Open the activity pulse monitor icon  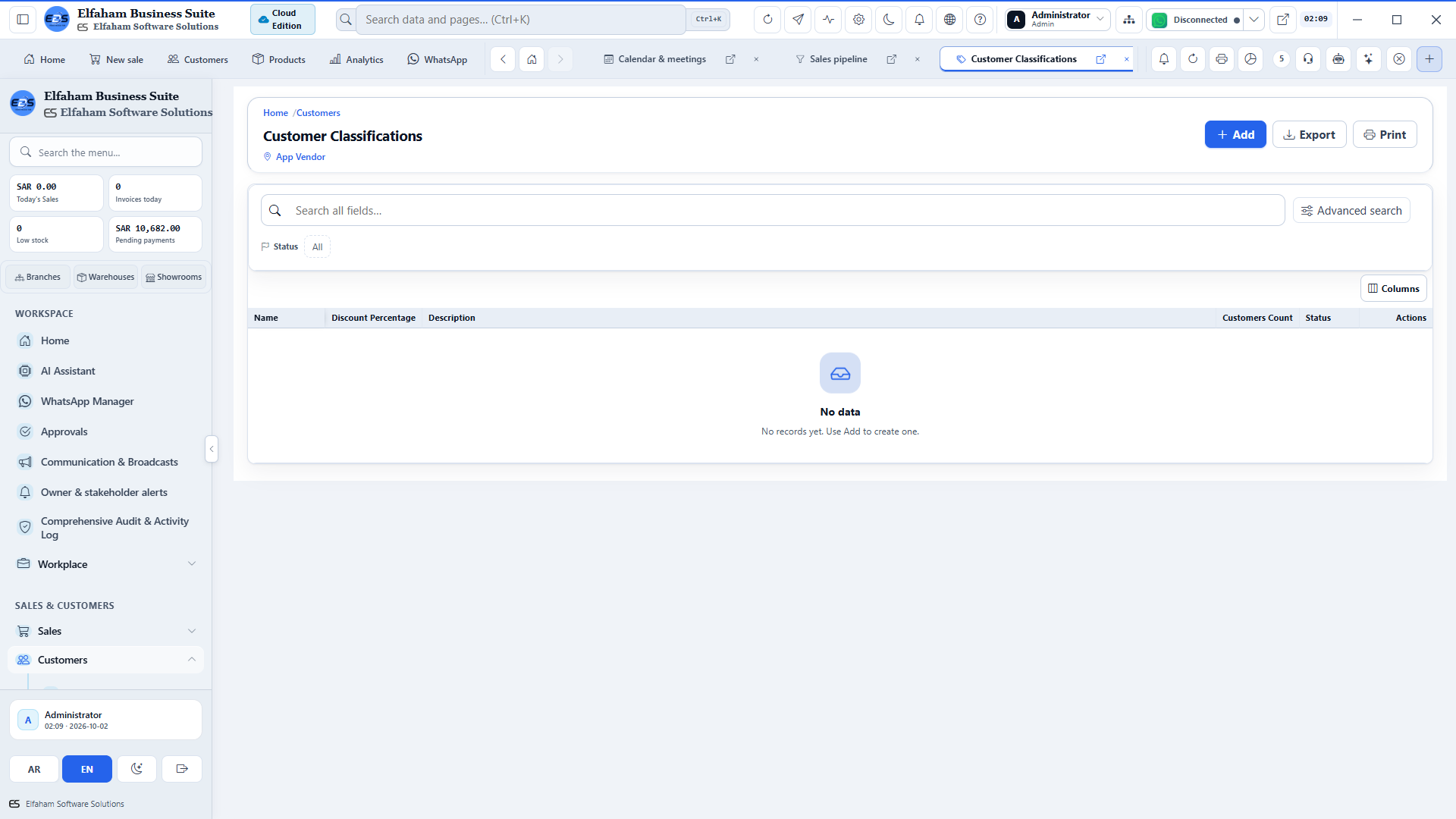(x=828, y=20)
